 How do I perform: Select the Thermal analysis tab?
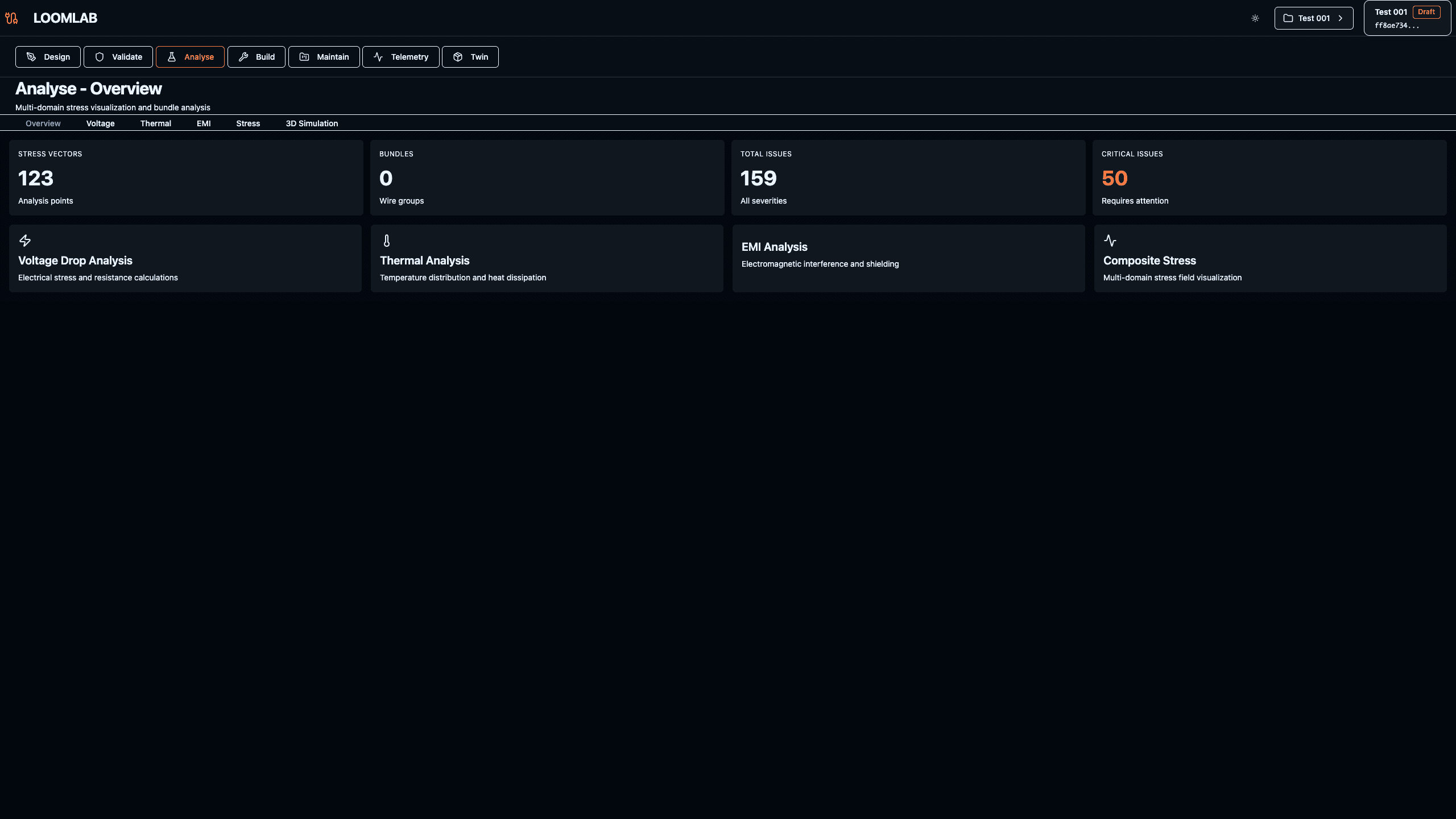(x=155, y=123)
